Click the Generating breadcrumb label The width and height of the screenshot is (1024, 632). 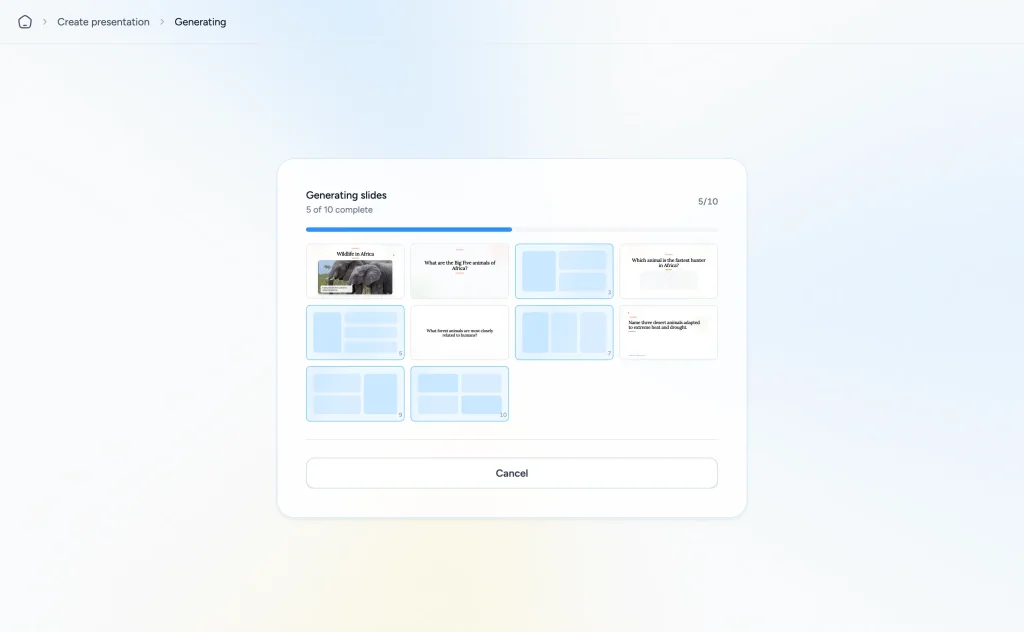tap(200, 22)
